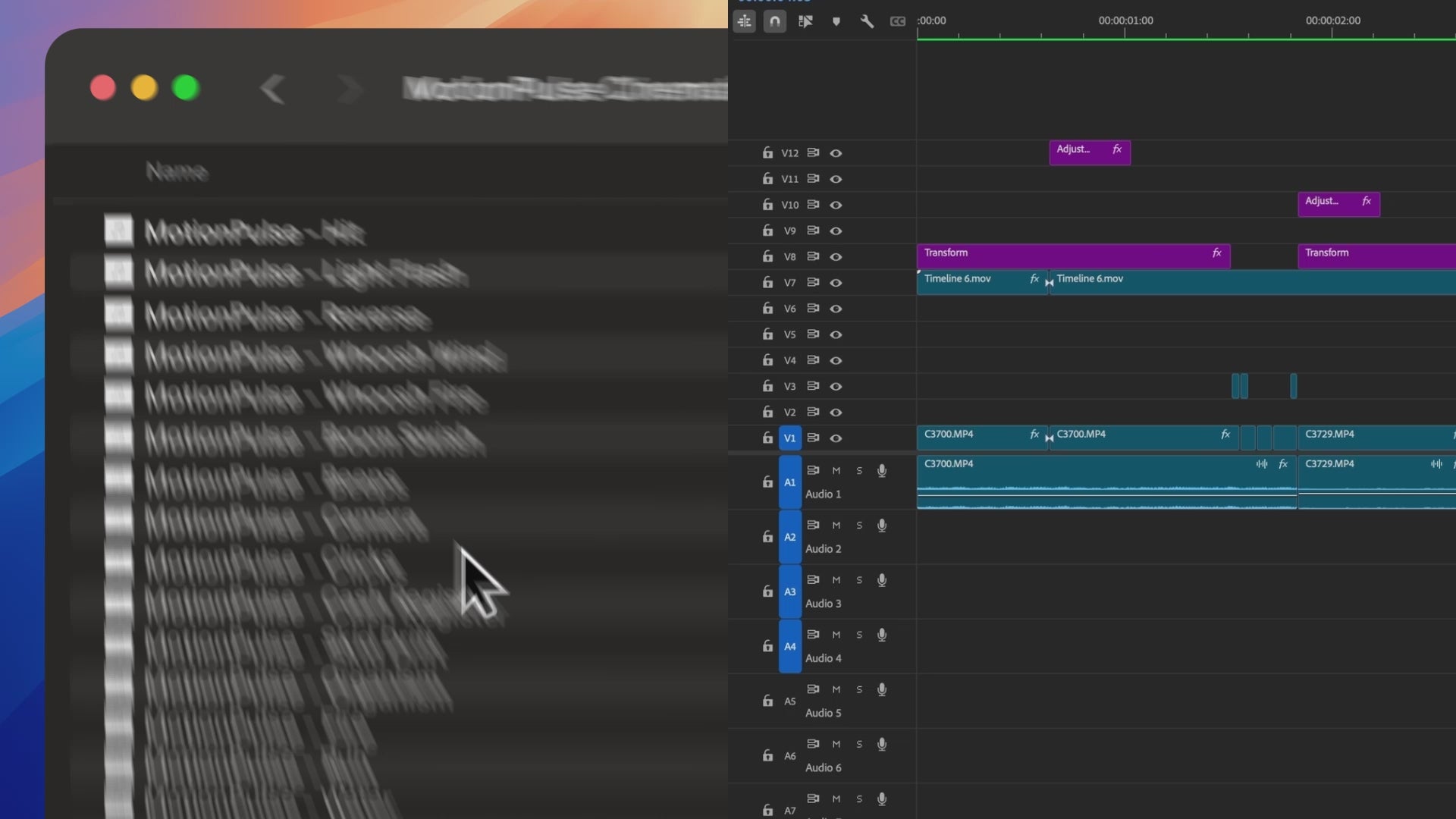Screen dimensions: 1456x819
Task: Click the "Audio 5" track name label
Action: coord(823,713)
